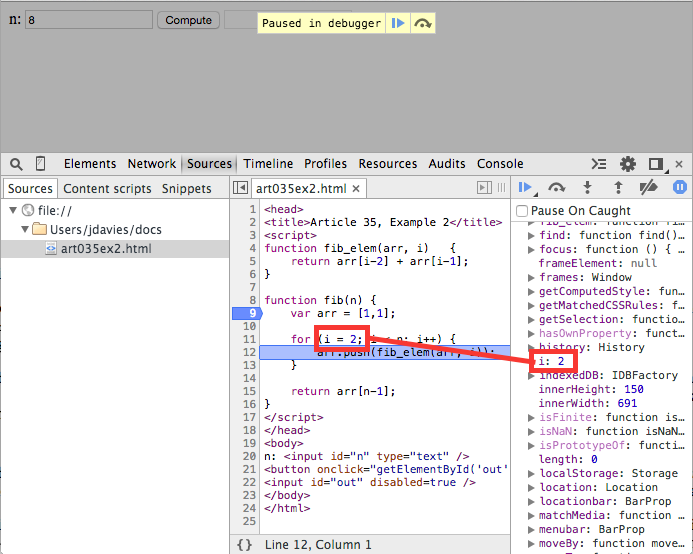The image size is (693, 554).
Task: Expand the matchMedia function entry
Action: pyautogui.click(x=532, y=516)
